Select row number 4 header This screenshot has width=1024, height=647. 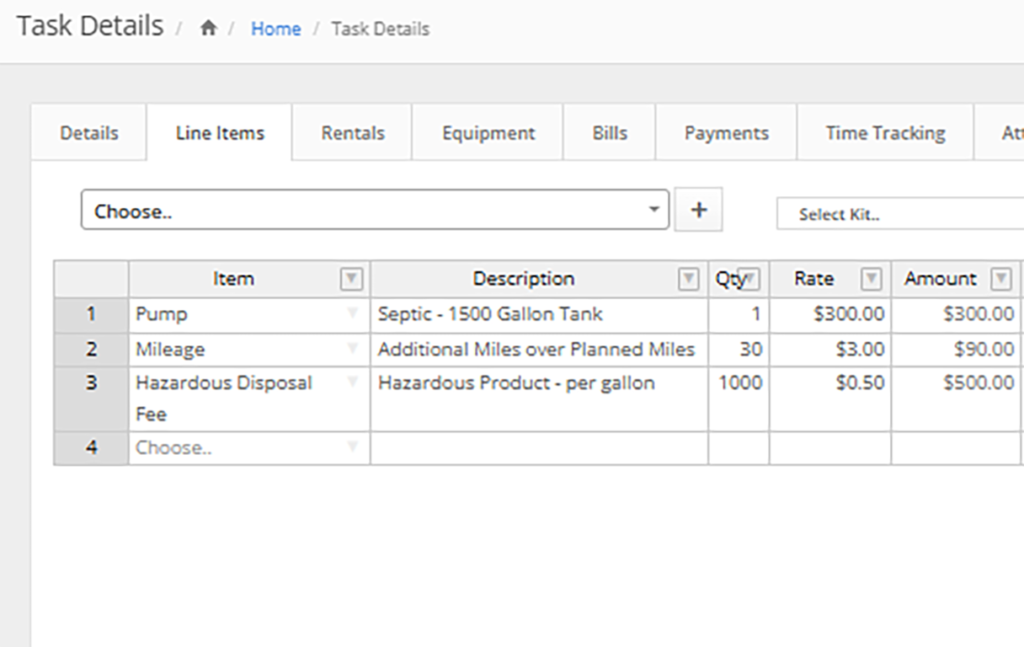[91, 448]
